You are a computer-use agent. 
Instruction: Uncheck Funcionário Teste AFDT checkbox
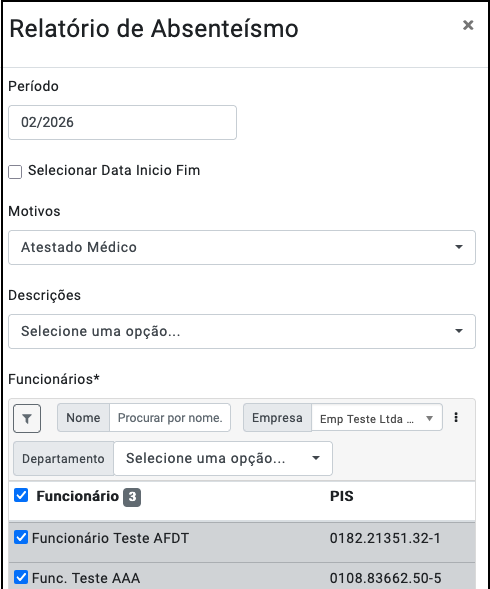[x=21, y=537]
